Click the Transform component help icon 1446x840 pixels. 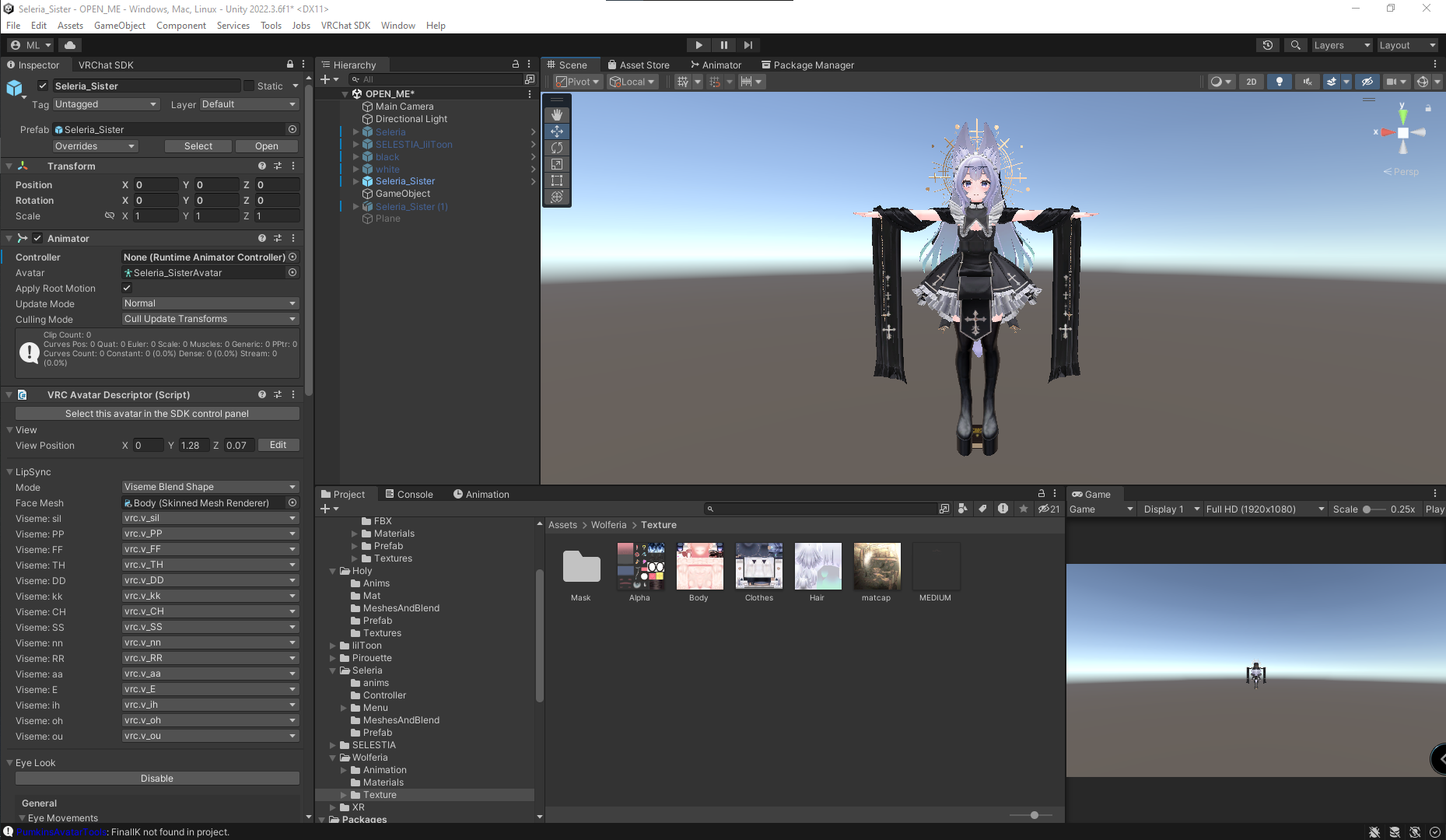[x=262, y=166]
